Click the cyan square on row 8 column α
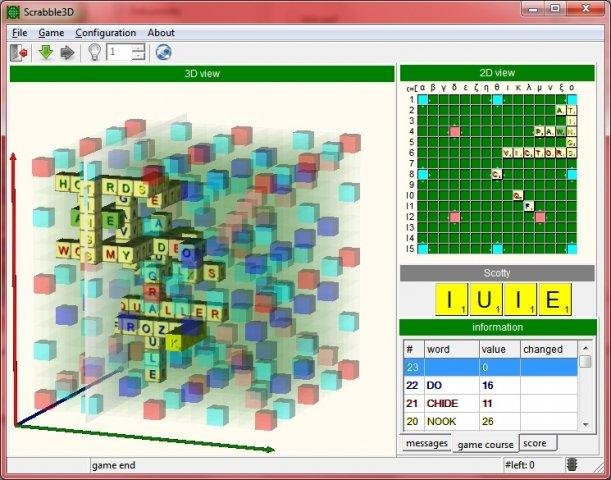611x480 pixels. pos(423,174)
